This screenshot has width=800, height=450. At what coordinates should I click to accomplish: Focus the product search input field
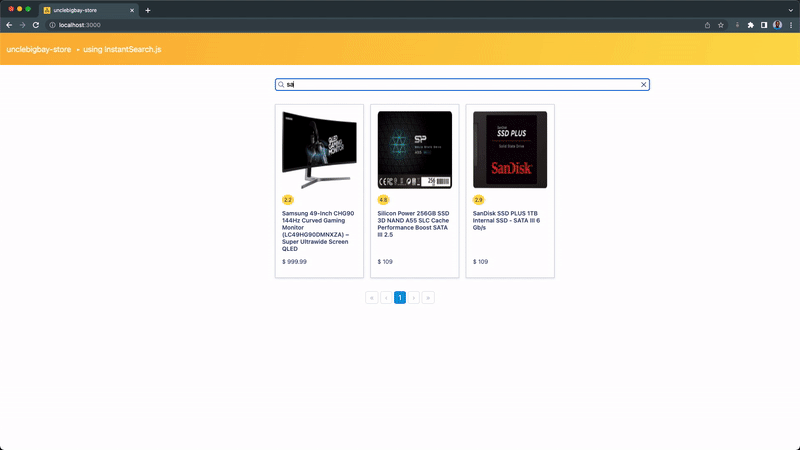tap(462, 85)
